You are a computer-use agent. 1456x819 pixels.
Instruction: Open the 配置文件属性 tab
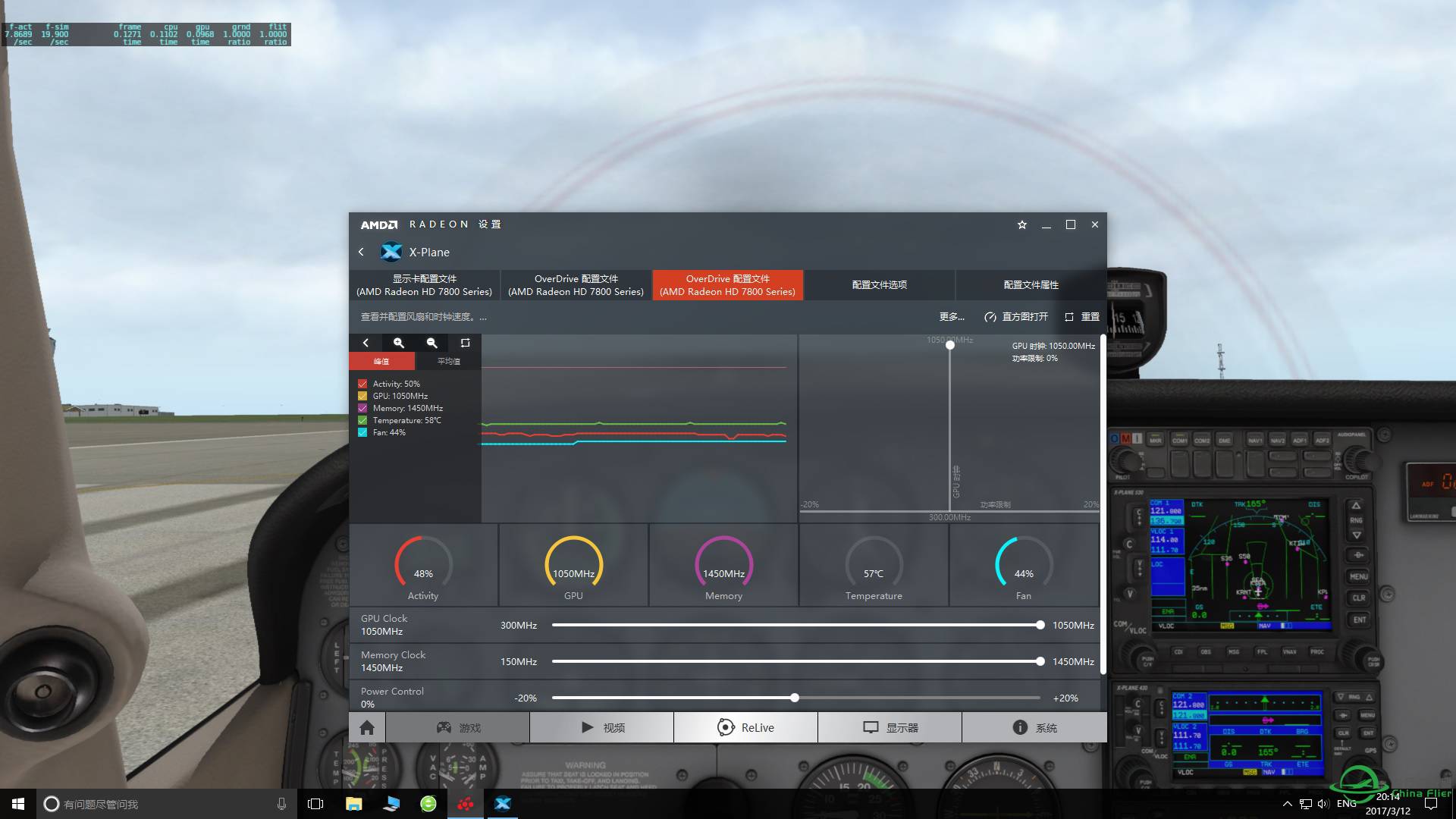(x=1031, y=285)
